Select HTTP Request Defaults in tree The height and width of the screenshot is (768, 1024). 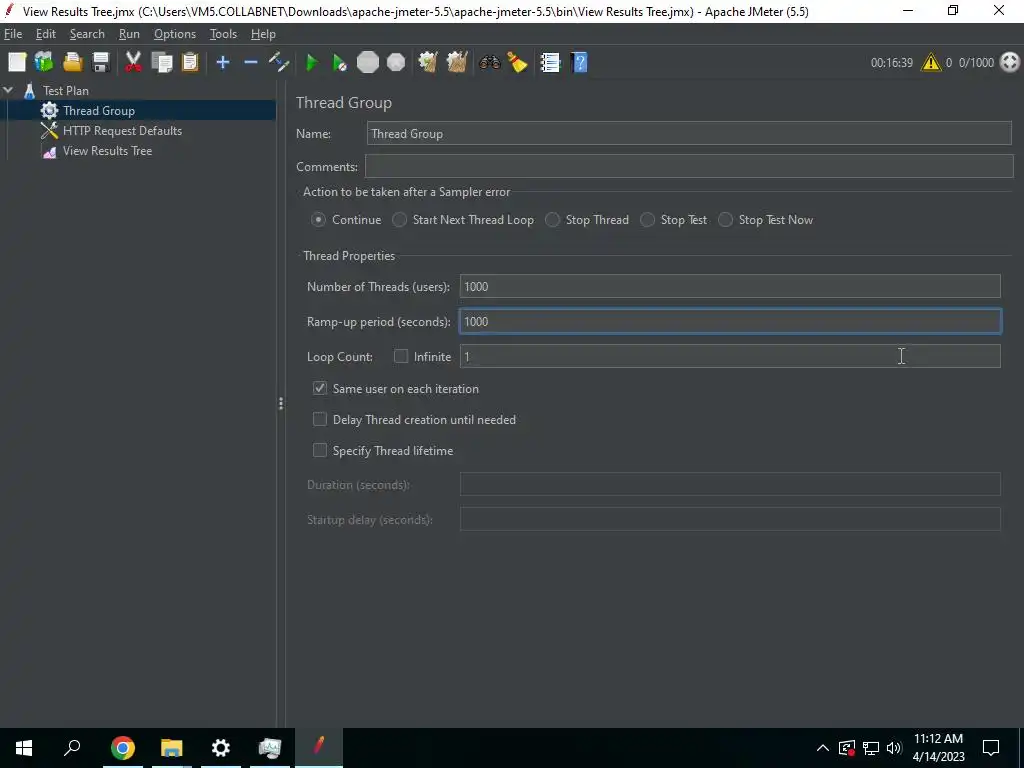122,131
